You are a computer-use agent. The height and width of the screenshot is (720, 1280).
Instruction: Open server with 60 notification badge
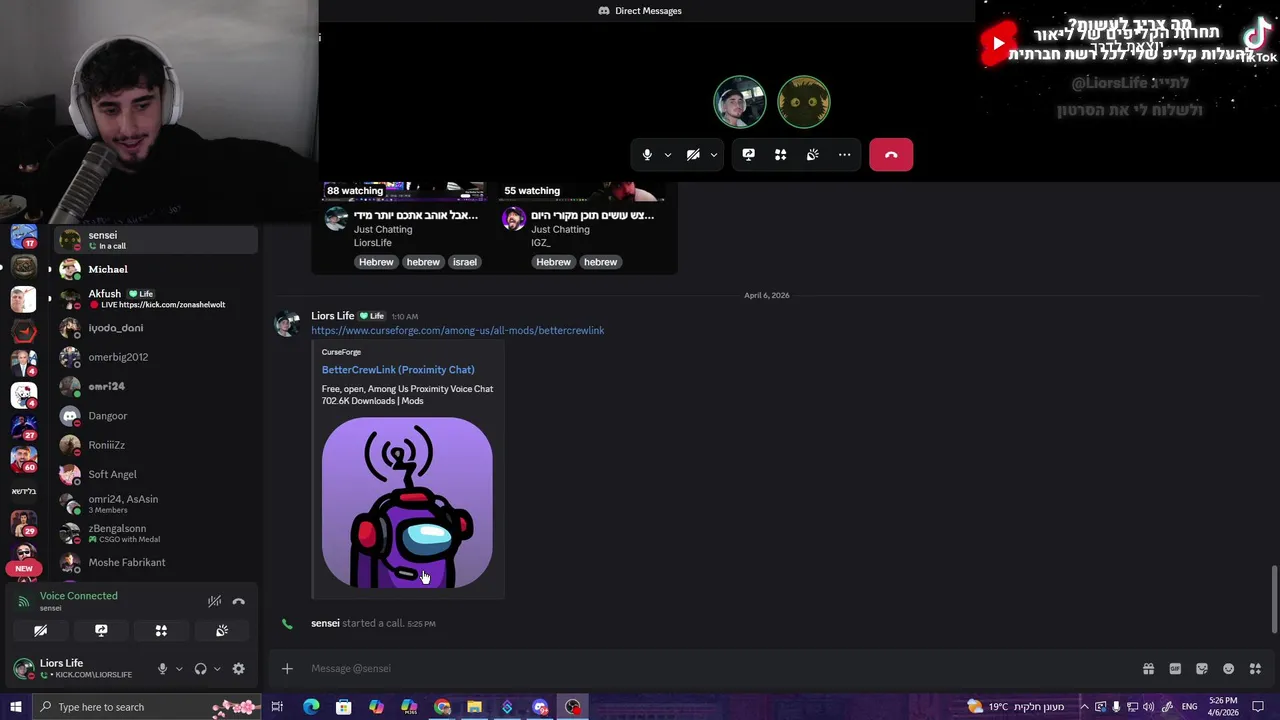(24, 459)
